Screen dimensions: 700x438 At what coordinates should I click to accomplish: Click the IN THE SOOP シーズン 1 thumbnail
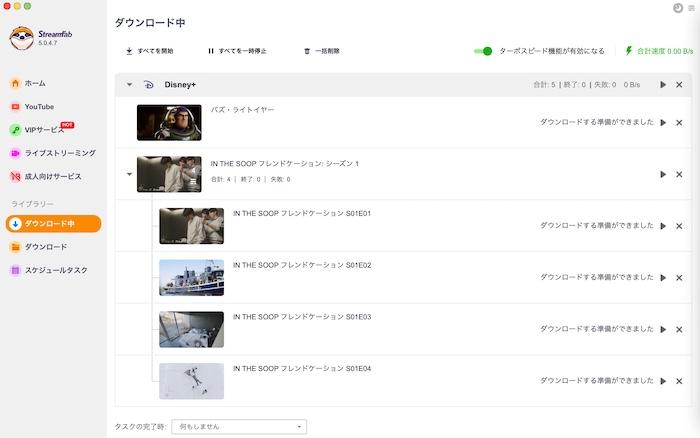pos(169,174)
